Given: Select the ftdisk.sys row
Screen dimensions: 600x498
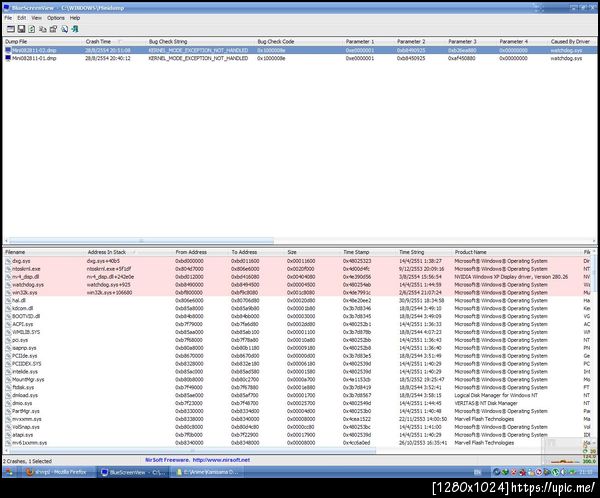Looking at the screenshot, I should [297, 387].
